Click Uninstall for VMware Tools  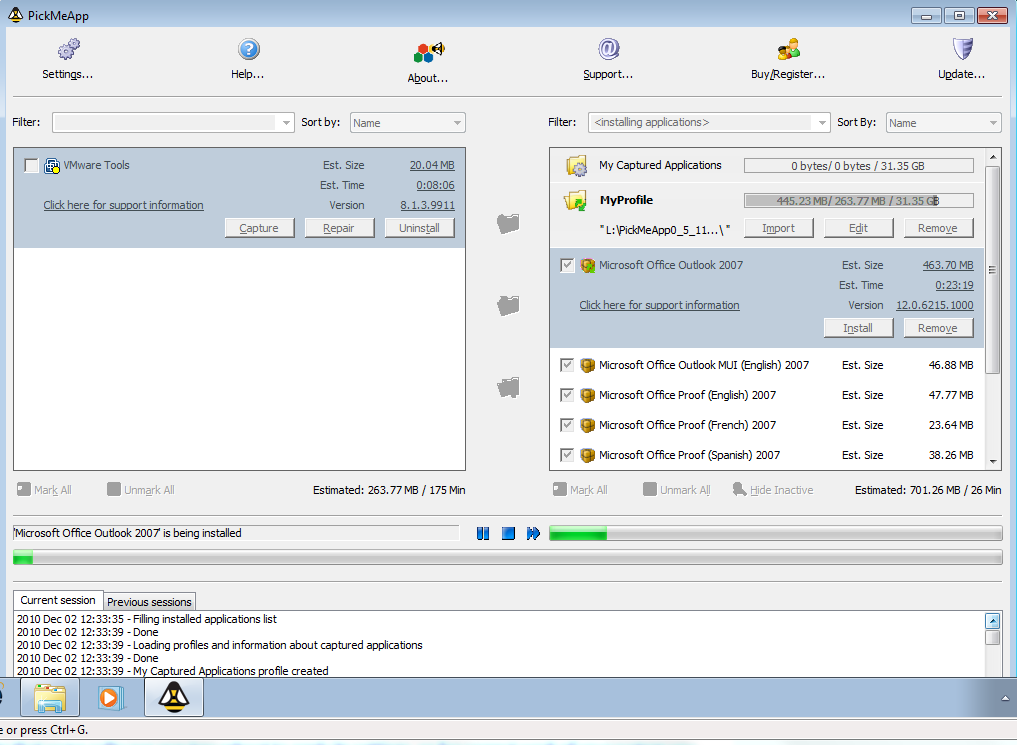coord(420,228)
